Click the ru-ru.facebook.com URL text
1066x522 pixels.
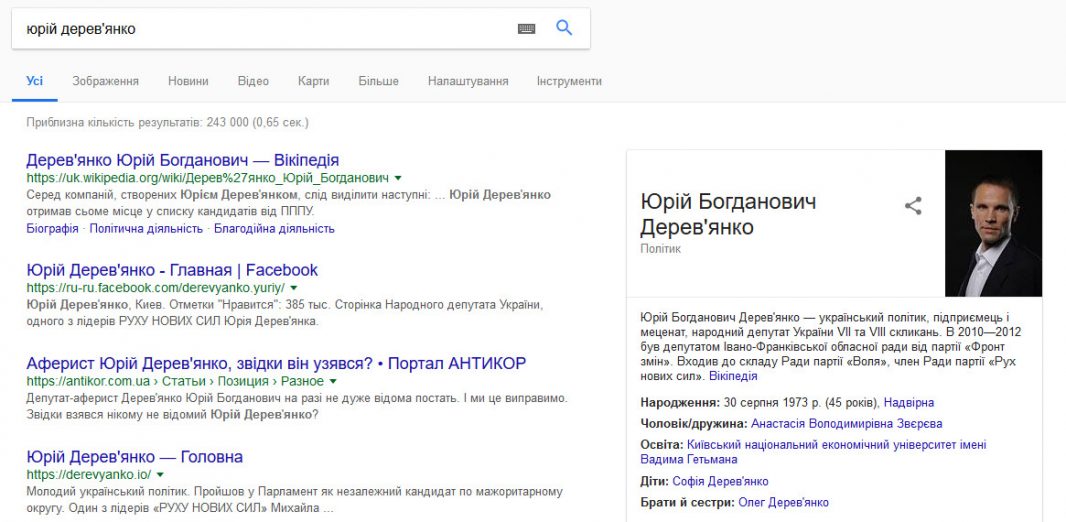156,288
